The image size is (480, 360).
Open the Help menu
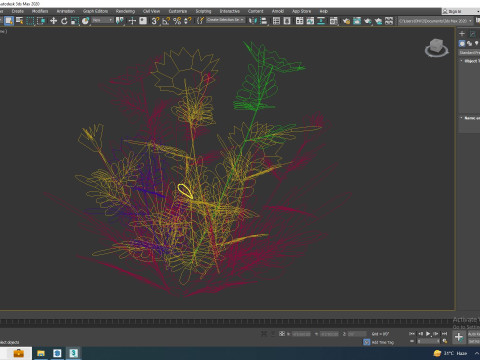pos(324,11)
